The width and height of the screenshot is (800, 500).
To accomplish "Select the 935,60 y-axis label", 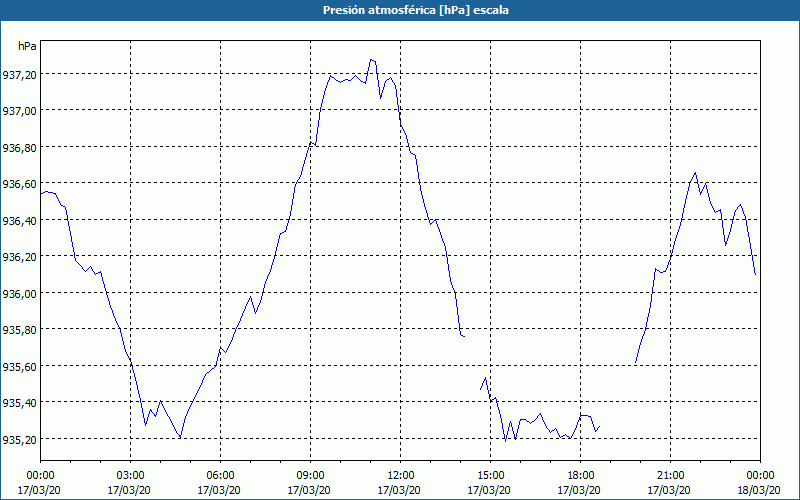I will click(x=19, y=367).
